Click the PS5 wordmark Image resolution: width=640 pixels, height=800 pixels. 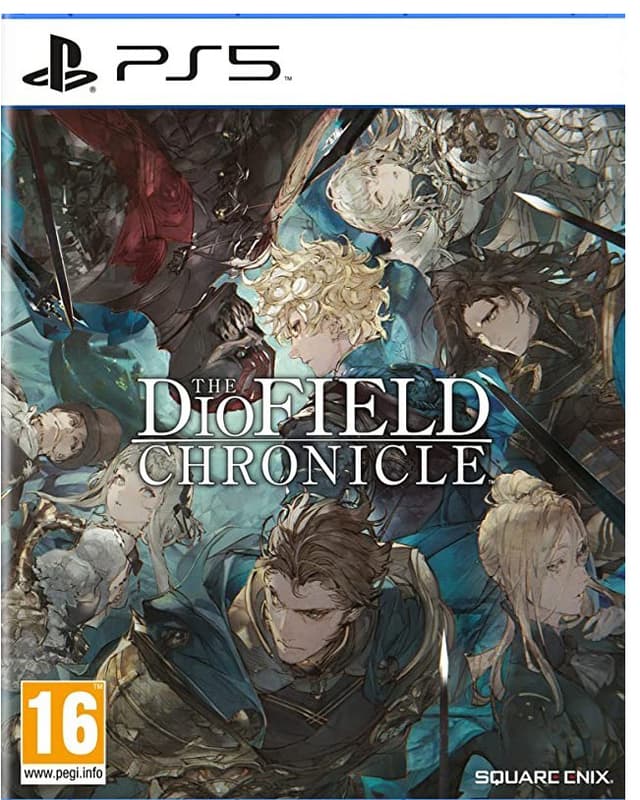click(x=199, y=63)
